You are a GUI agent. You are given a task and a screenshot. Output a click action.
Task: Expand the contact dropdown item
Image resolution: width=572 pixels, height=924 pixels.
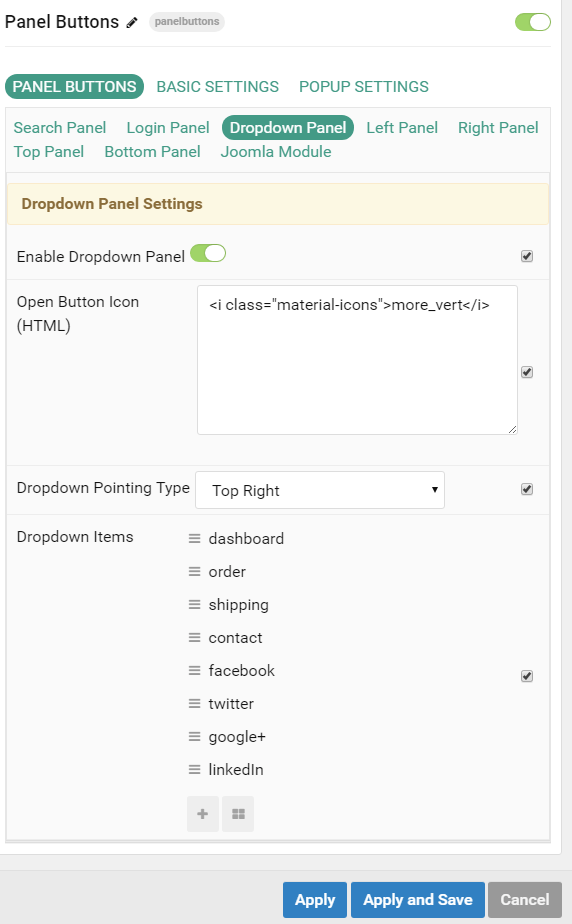coord(235,638)
